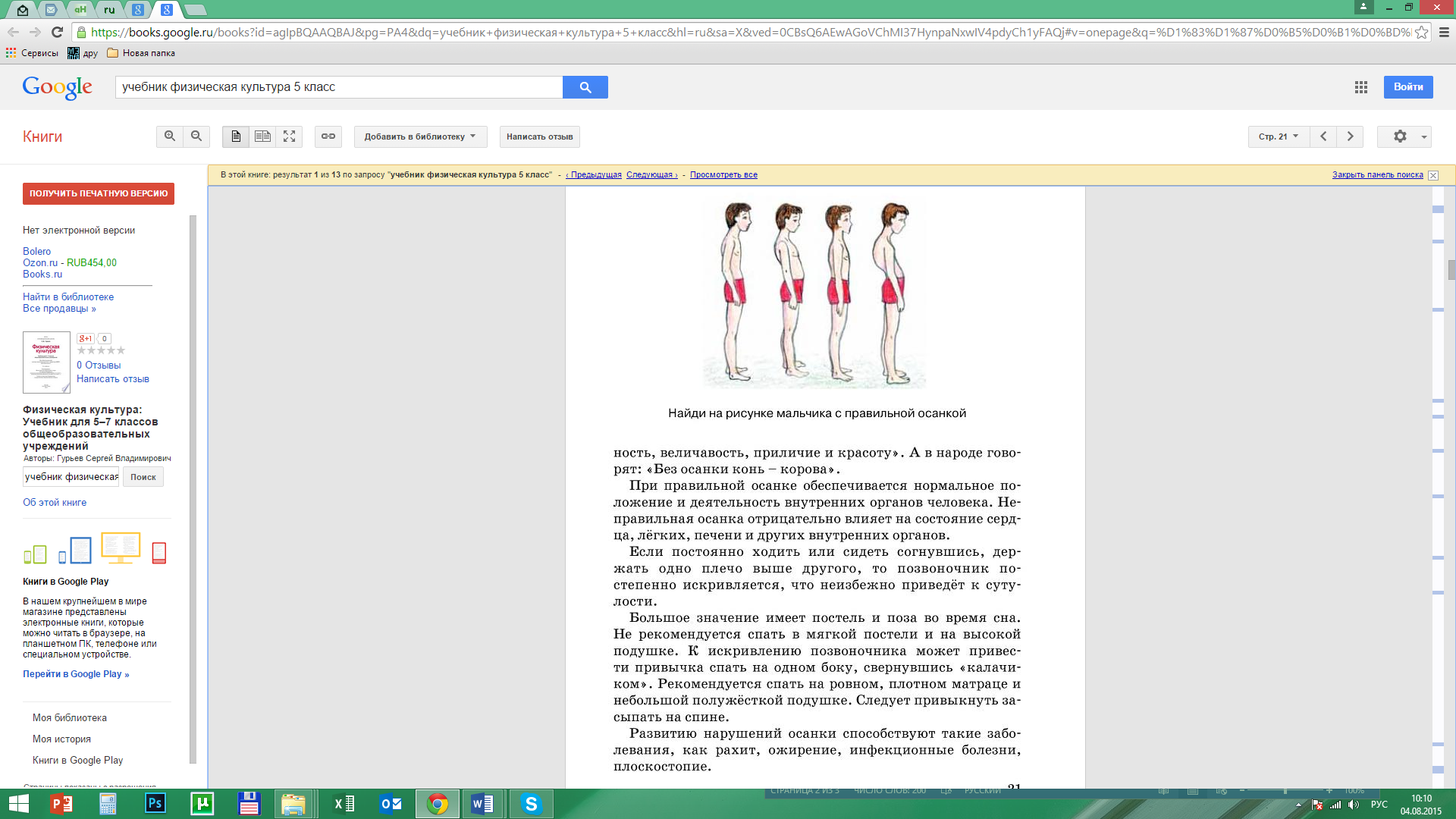Open the Windows Start button
1456x819 pixels.
coord(17,804)
